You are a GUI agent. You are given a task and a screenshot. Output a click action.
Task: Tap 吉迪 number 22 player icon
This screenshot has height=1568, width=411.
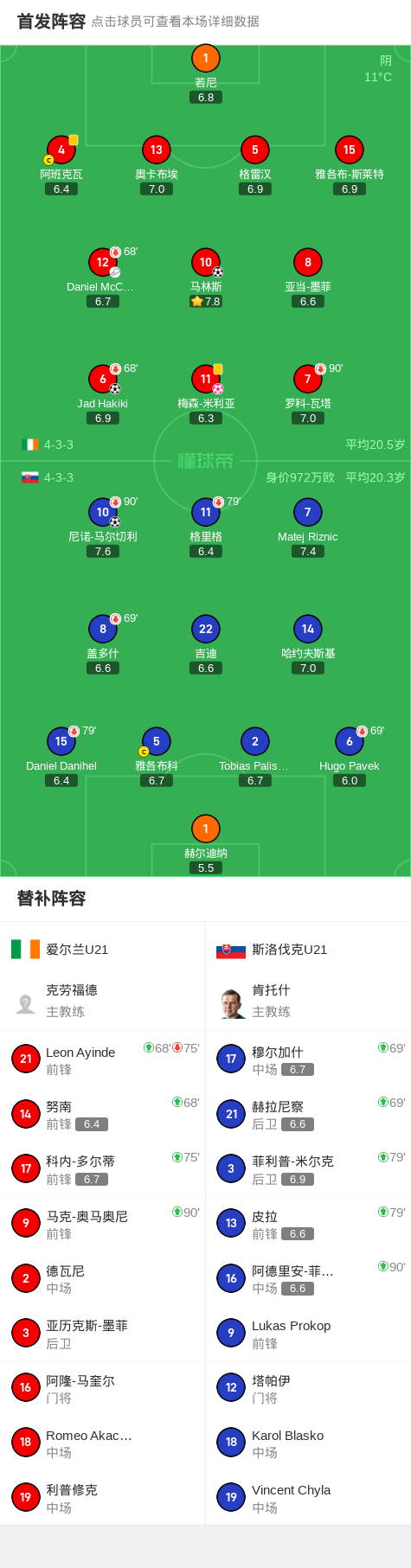click(x=205, y=629)
